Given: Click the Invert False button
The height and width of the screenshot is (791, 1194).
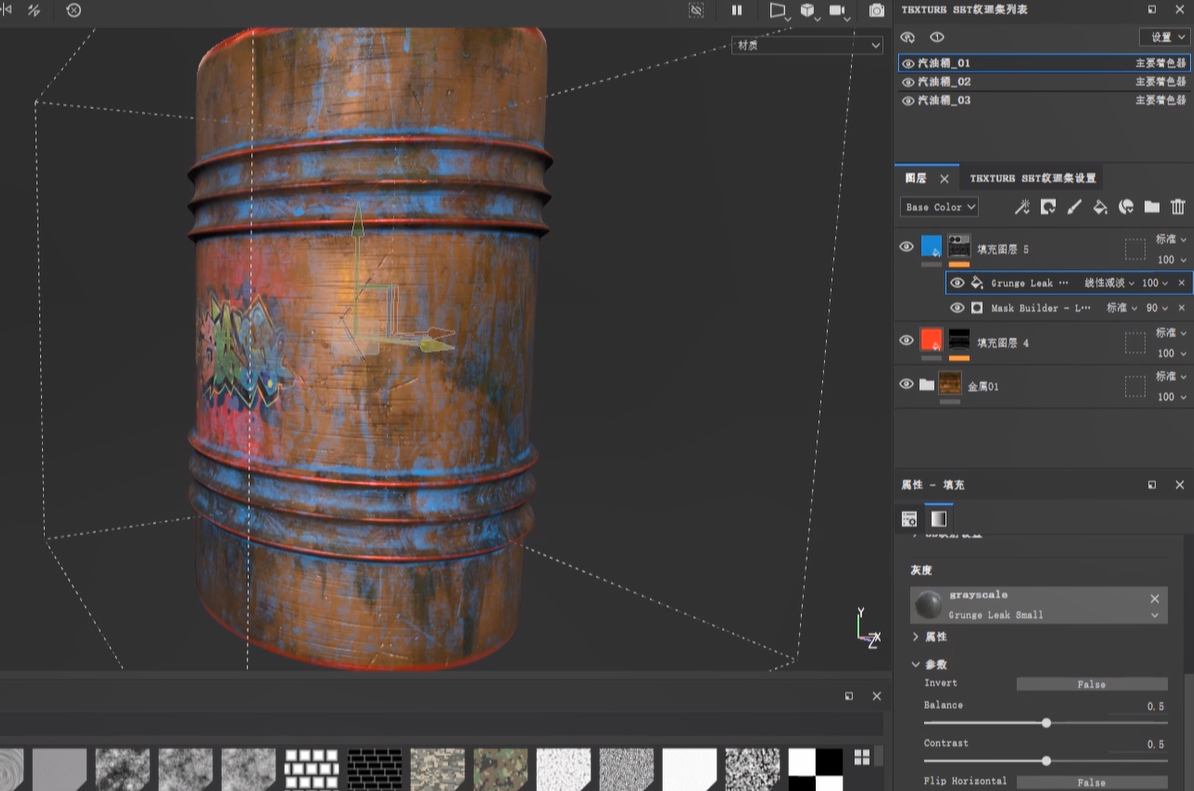Looking at the screenshot, I should point(1091,684).
